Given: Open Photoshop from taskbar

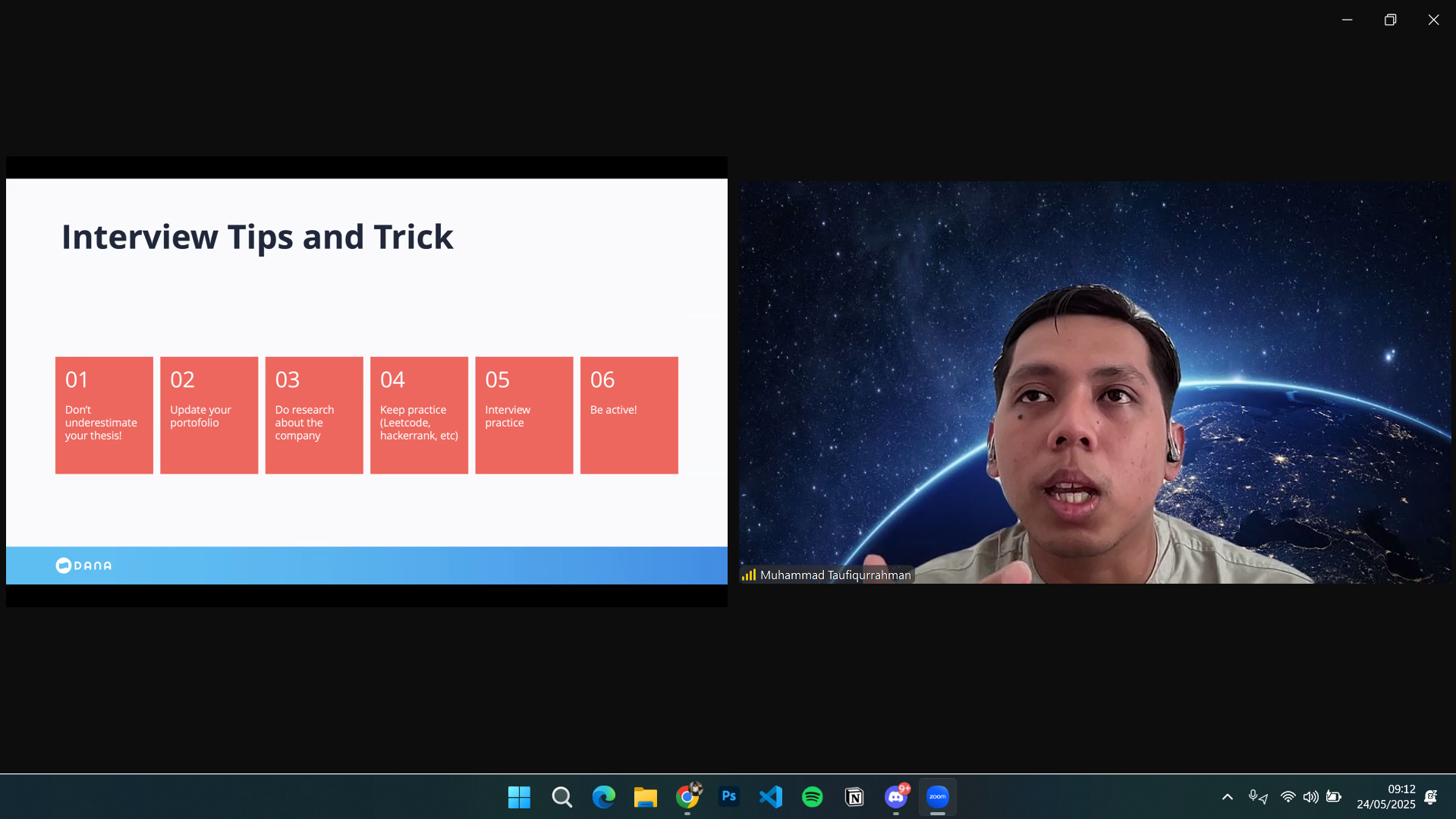Looking at the screenshot, I should click(x=729, y=797).
